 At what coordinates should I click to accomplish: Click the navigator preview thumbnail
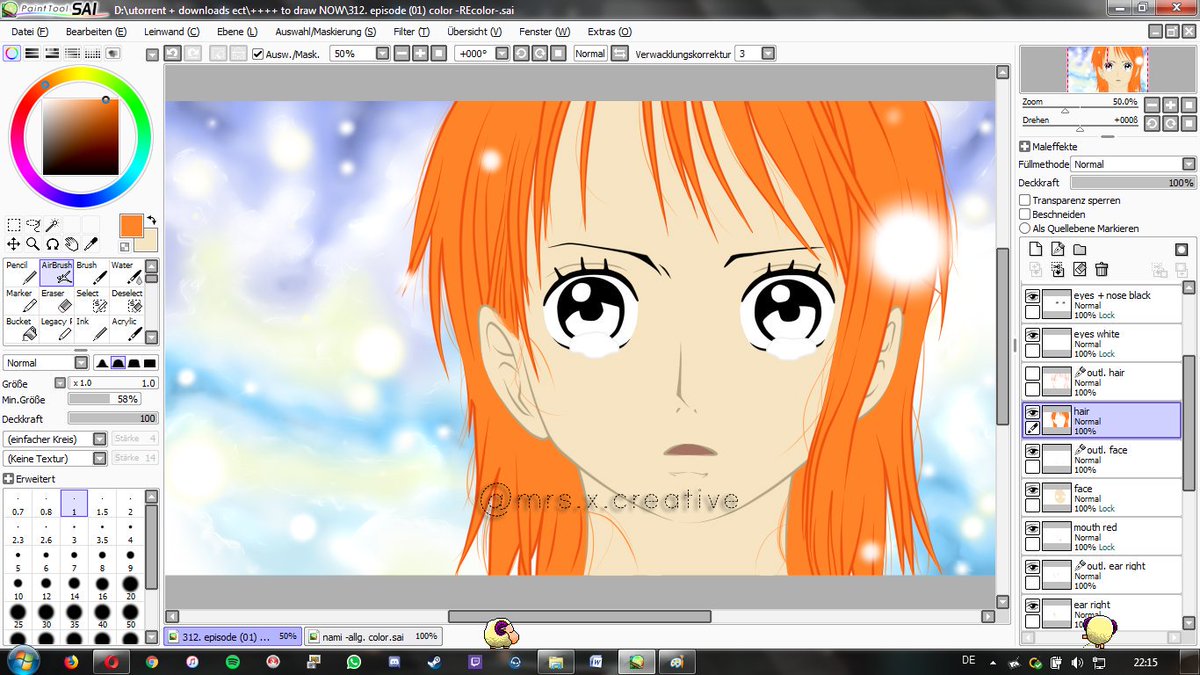(1108, 69)
